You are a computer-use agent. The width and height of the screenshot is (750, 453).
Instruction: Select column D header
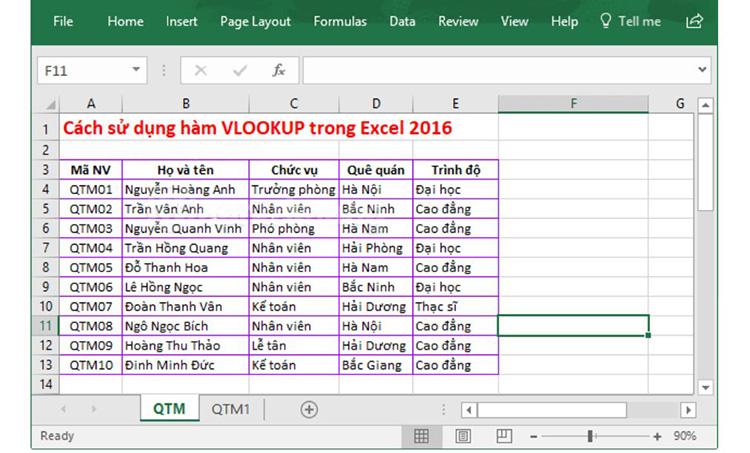tap(376, 104)
